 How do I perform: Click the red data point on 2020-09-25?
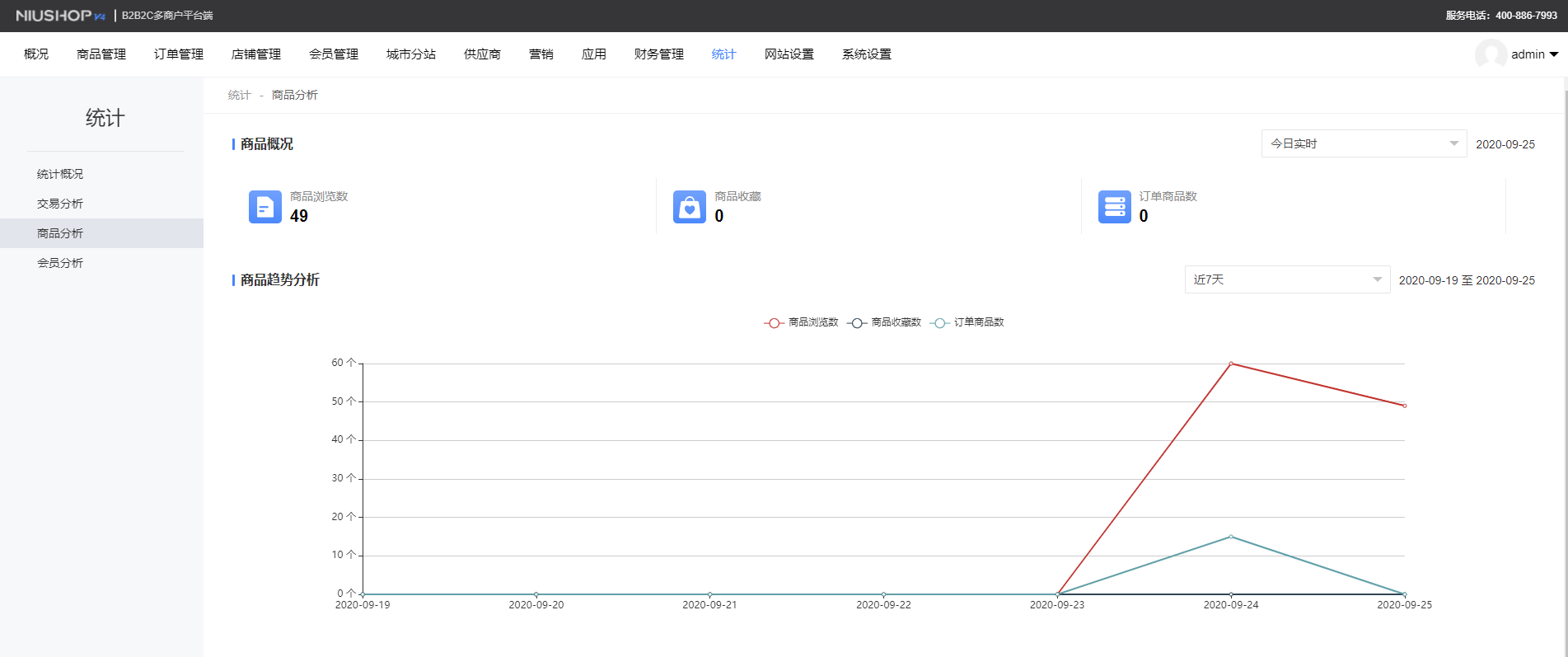[1405, 406]
